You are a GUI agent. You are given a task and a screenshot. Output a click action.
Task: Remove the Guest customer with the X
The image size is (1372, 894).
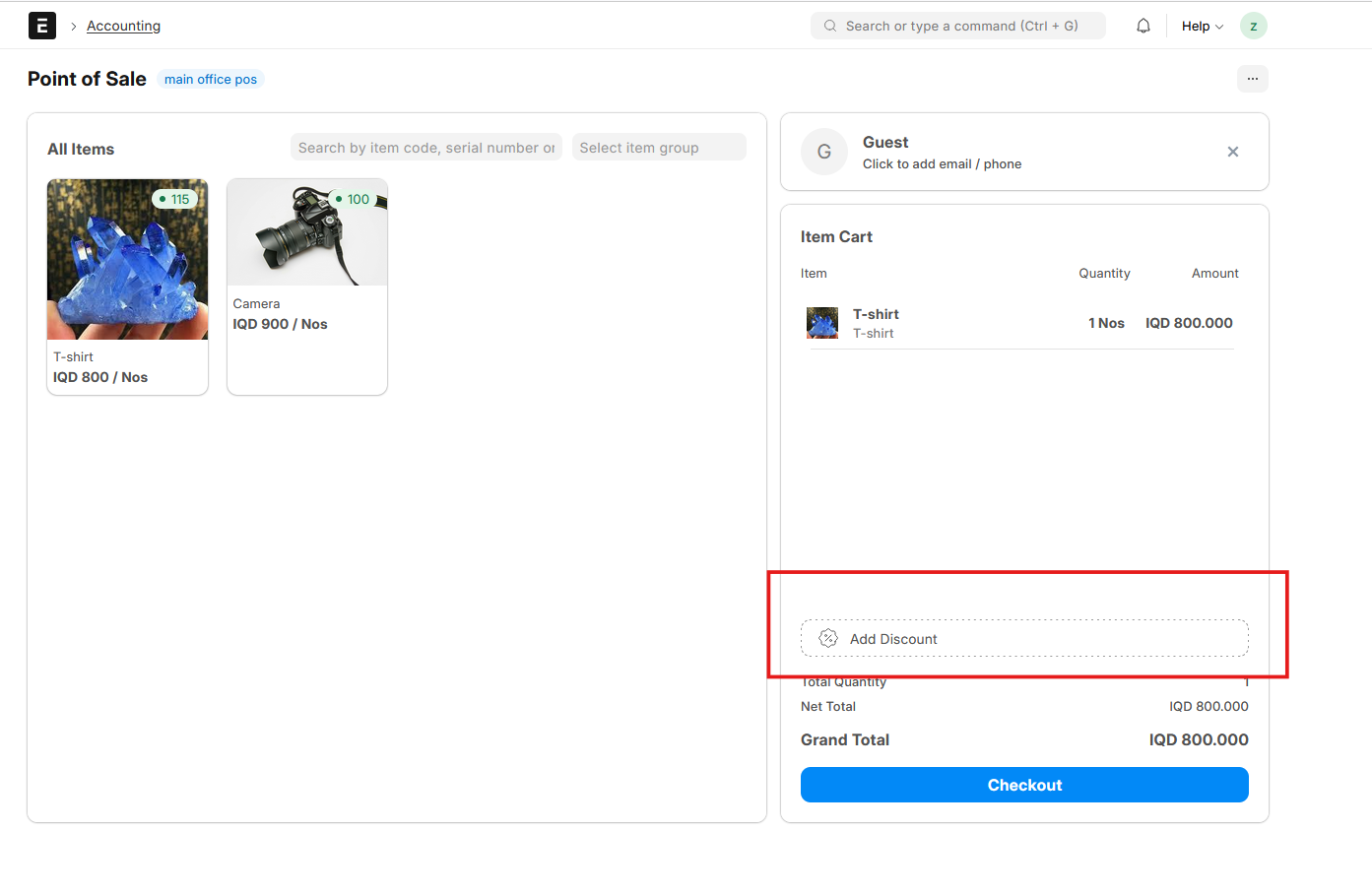coord(1232,152)
